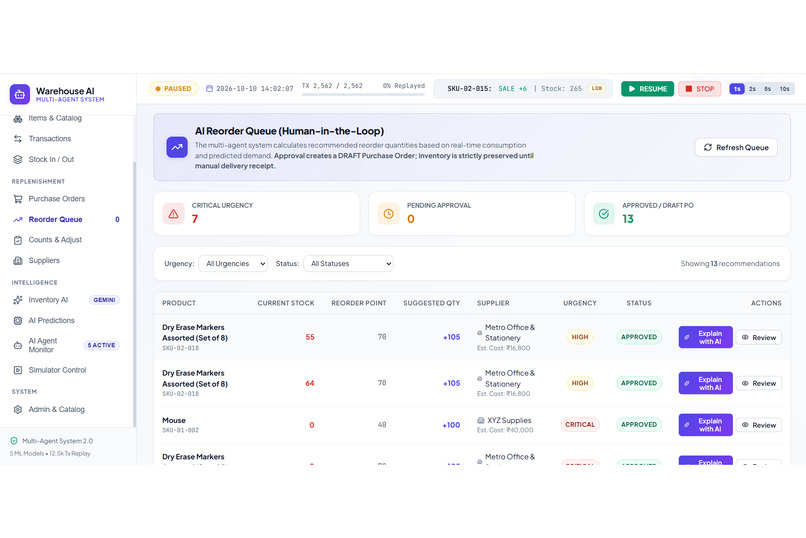
Task: Click the AI Predictions chip icon
Action: click(x=18, y=321)
